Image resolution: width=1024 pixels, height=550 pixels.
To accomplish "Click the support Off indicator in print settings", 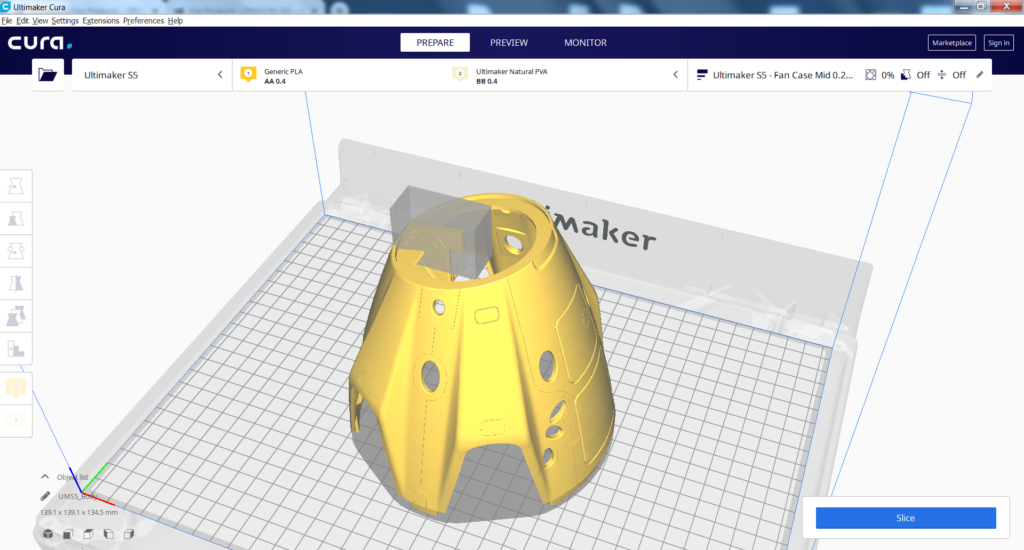I will (x=915, y=75).
